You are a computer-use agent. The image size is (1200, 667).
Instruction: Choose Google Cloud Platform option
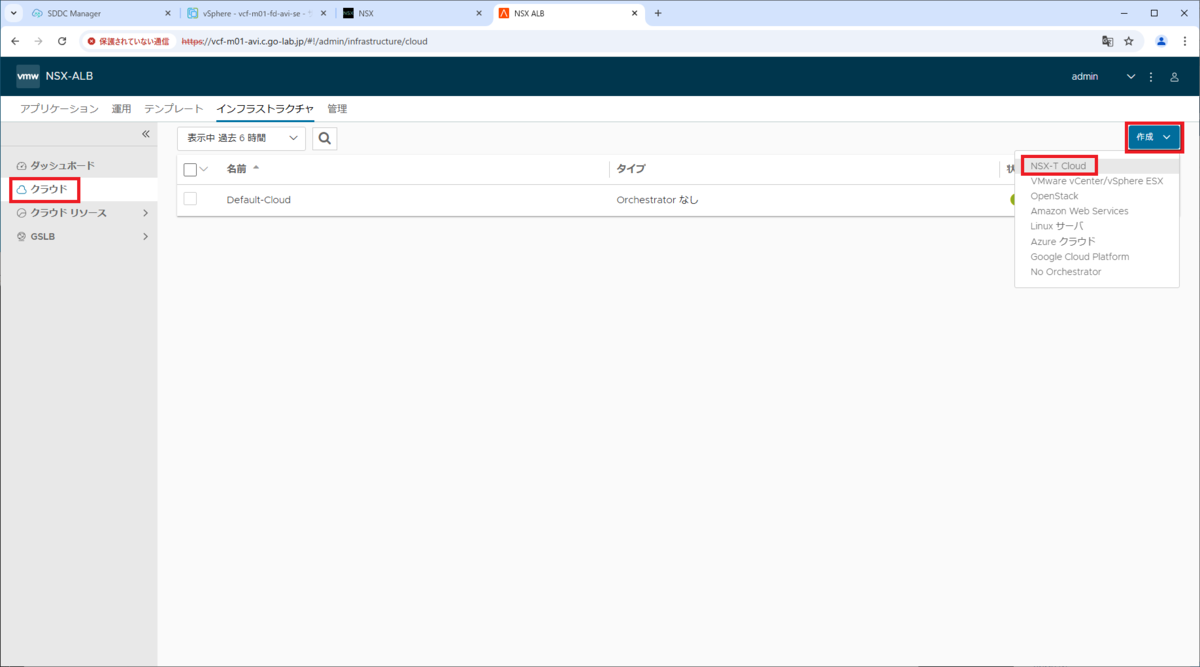[1079, 257]
